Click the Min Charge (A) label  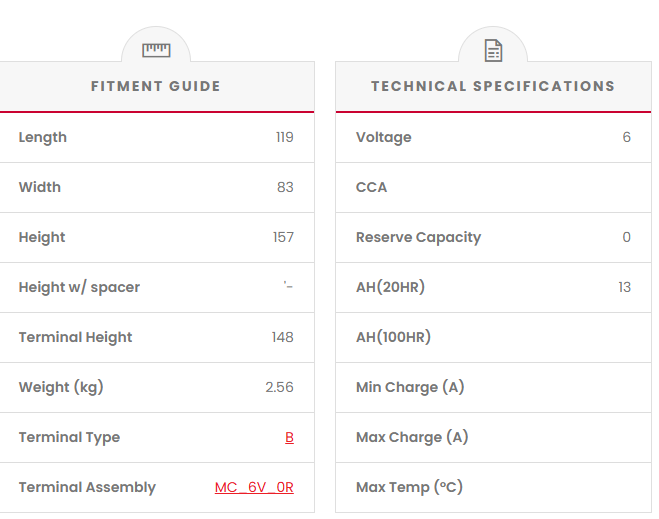410,387
